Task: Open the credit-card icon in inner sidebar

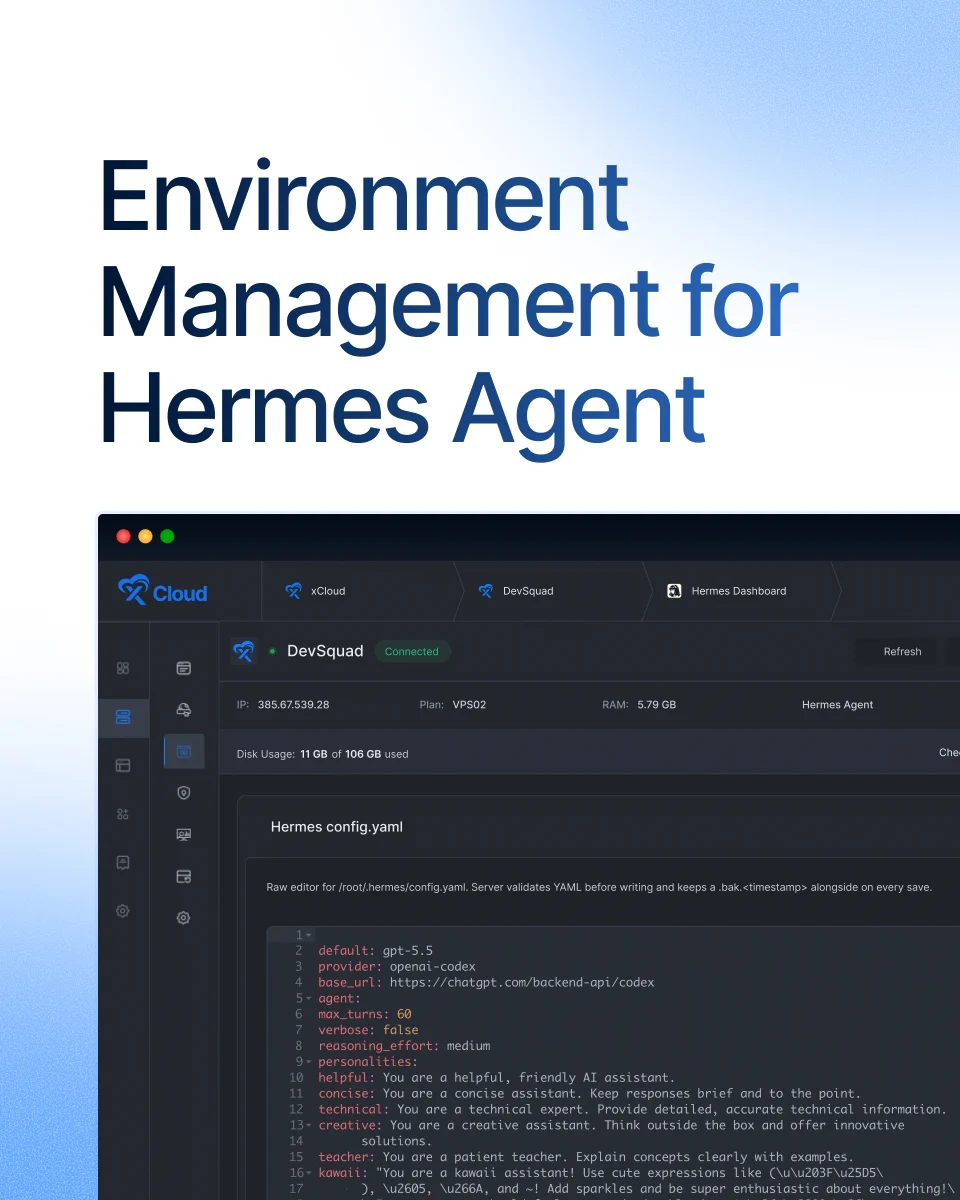Action: point(183,876)
